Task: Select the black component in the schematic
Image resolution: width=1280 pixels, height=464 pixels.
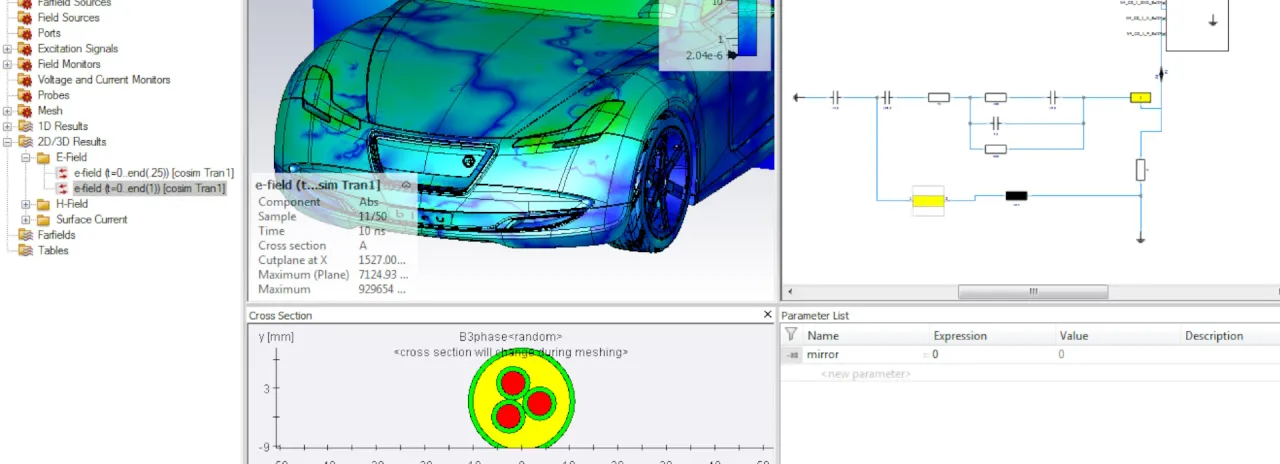Action: point(1016,196)
